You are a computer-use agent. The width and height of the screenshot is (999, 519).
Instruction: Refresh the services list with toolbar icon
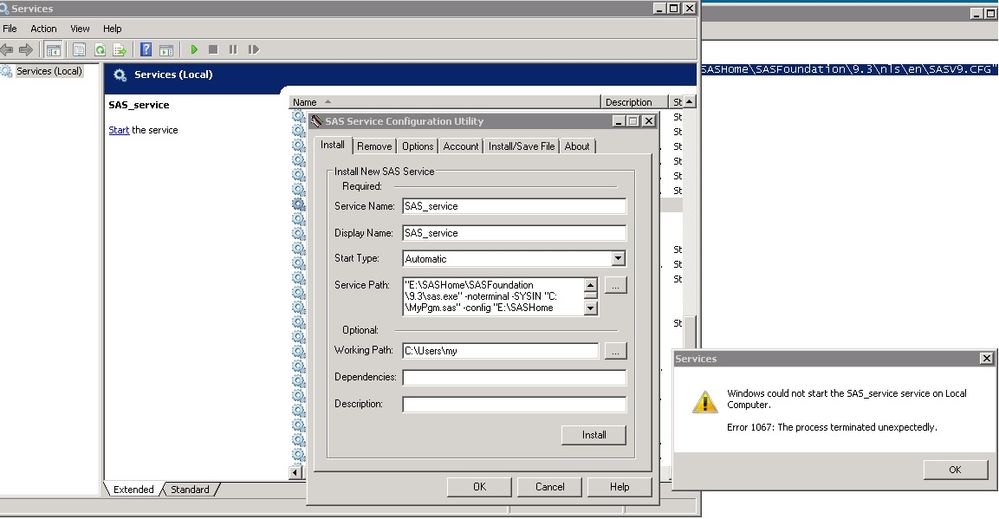click(100, 50)
